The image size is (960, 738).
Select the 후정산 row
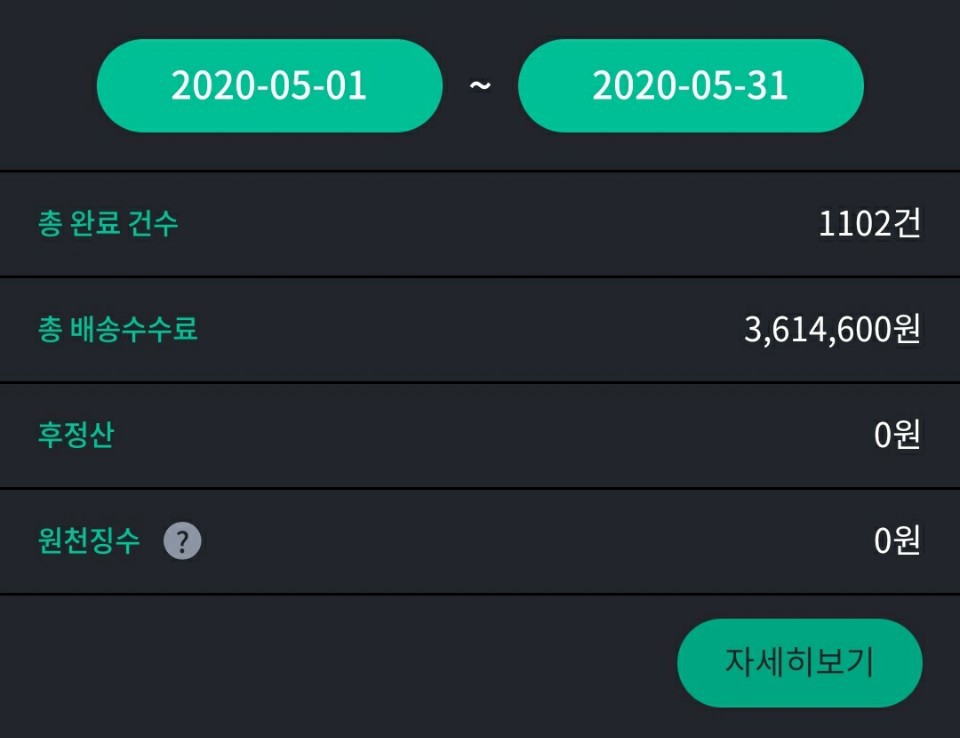[x=480, y=436]
